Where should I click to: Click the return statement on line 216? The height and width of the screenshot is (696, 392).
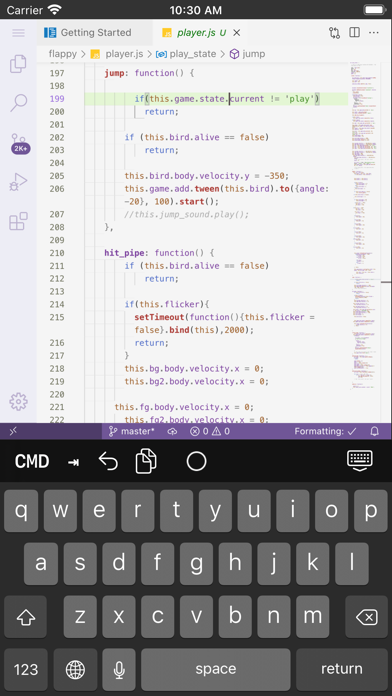(152, 343)
